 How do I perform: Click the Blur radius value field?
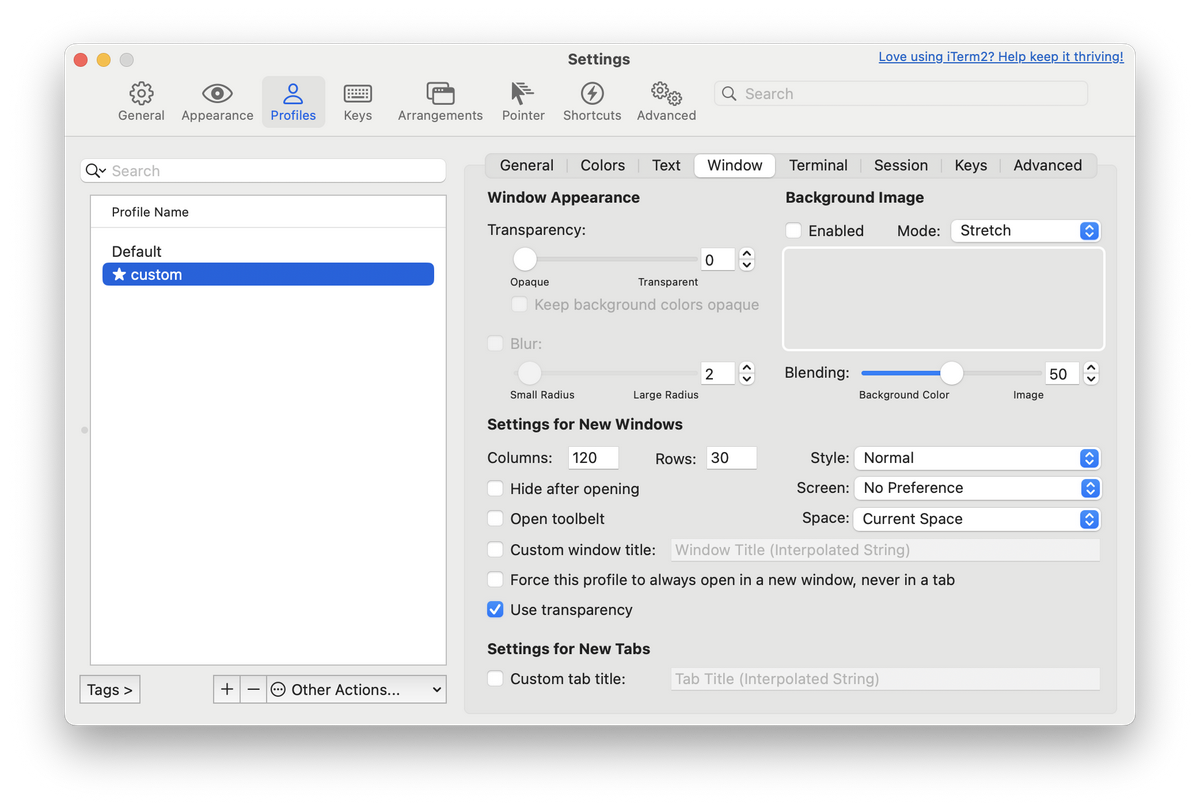click(718, 374)
